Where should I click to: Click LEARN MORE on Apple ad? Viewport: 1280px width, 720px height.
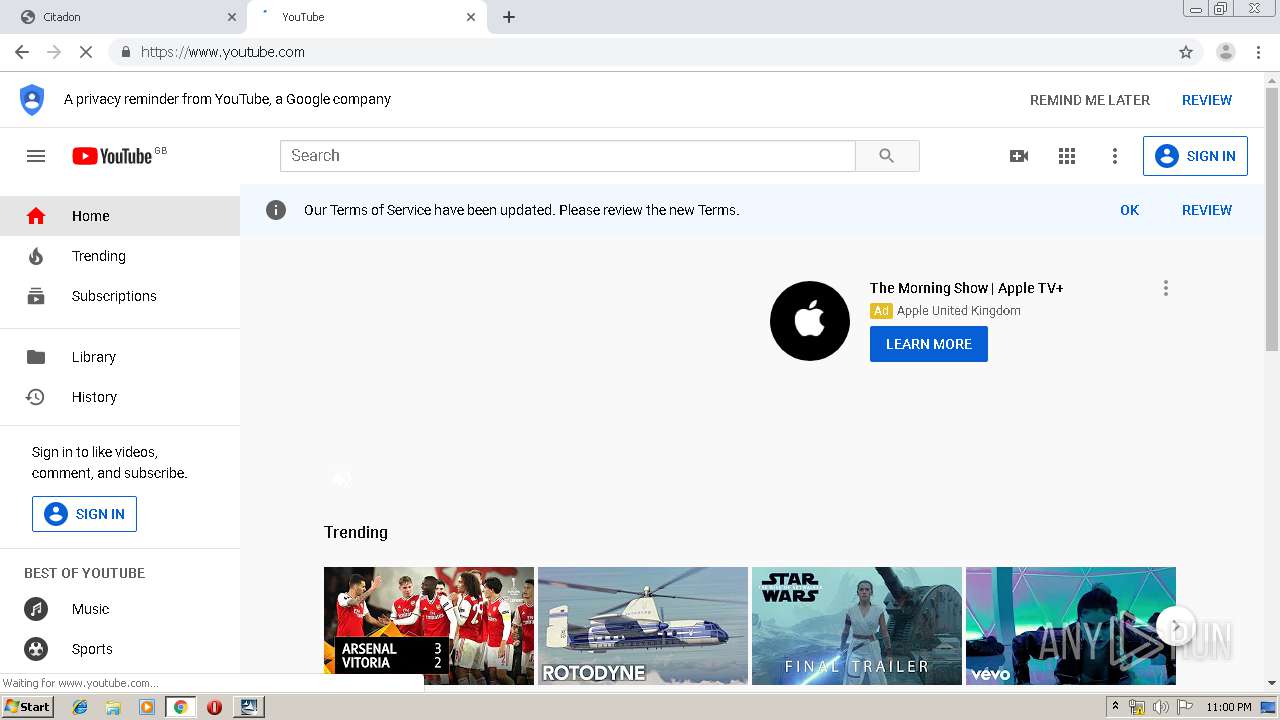point(929,344)
